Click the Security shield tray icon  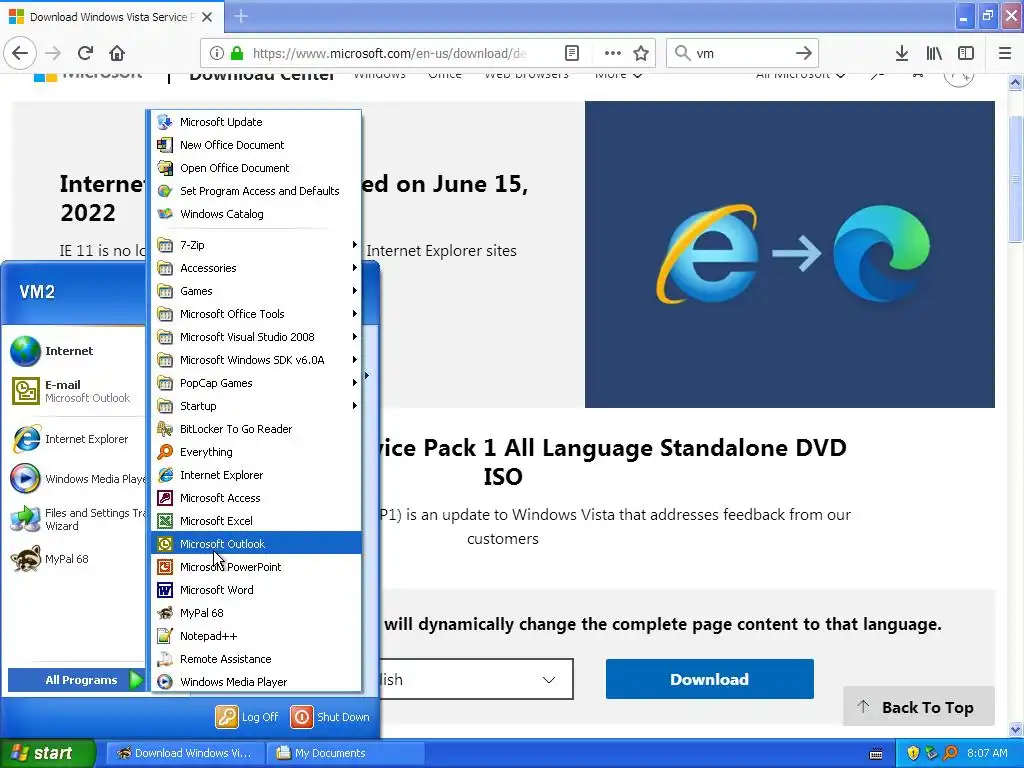click(913, 753)
